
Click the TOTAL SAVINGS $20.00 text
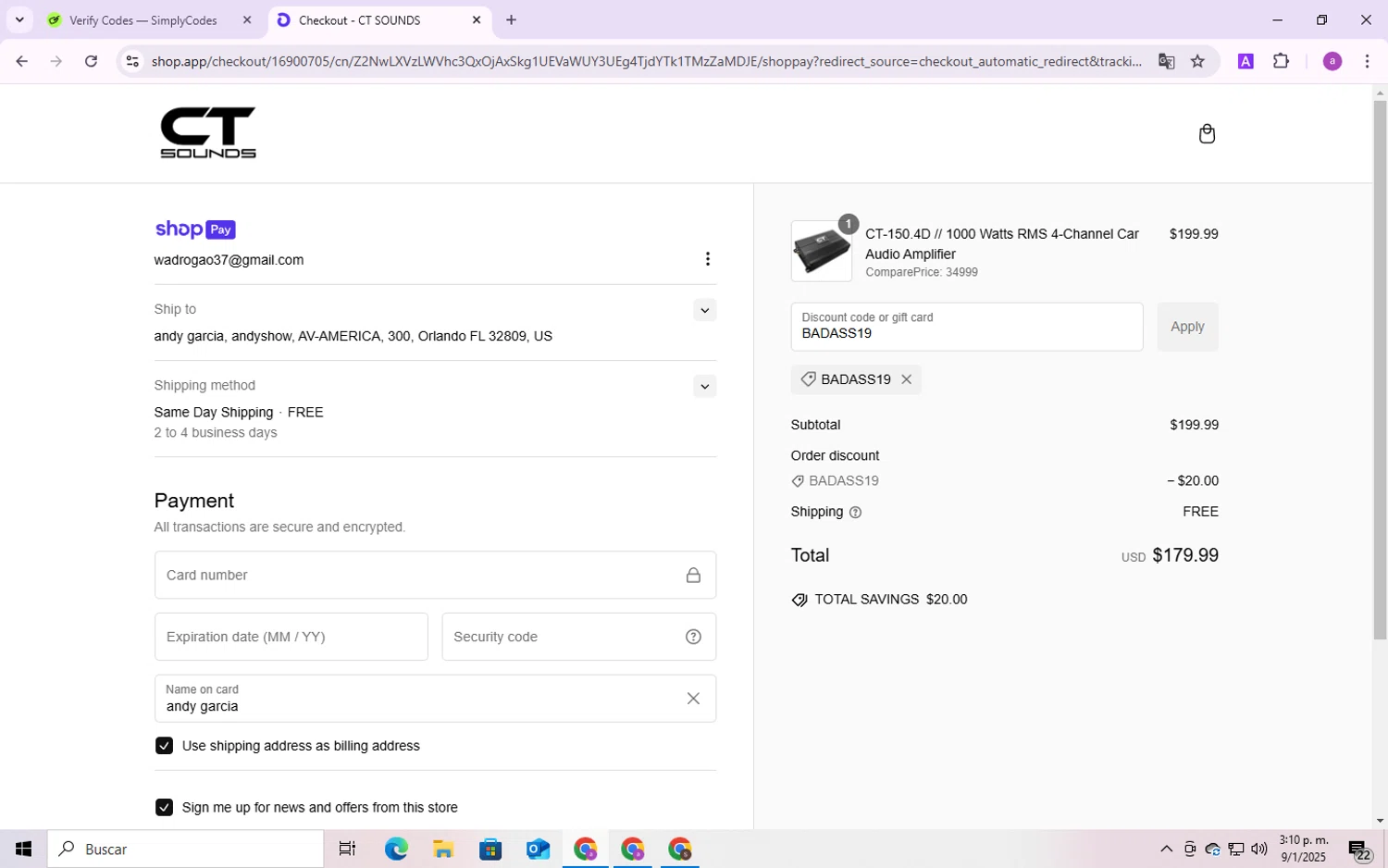890,600
